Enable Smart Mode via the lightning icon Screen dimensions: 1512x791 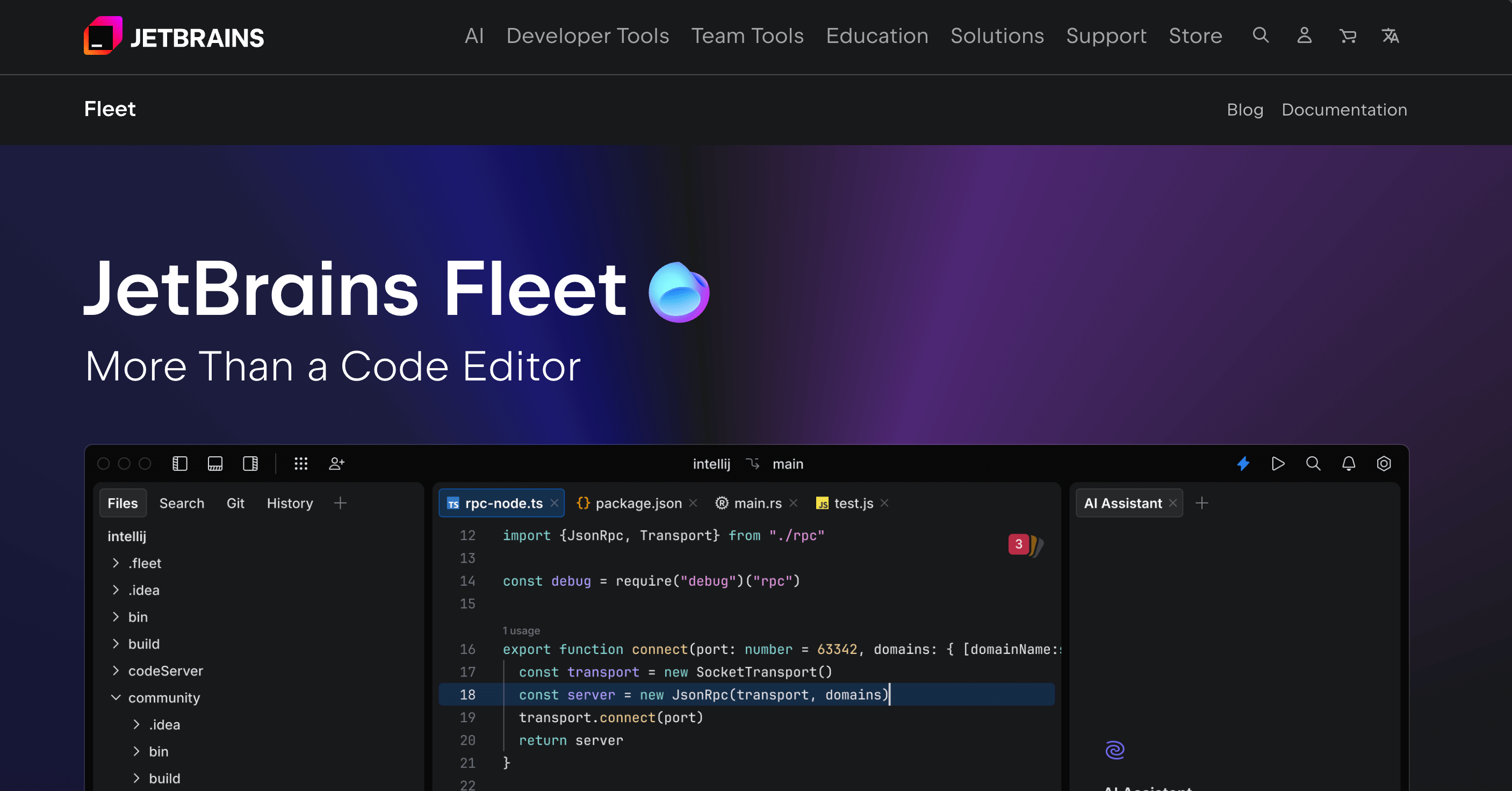click(1244, 464)
